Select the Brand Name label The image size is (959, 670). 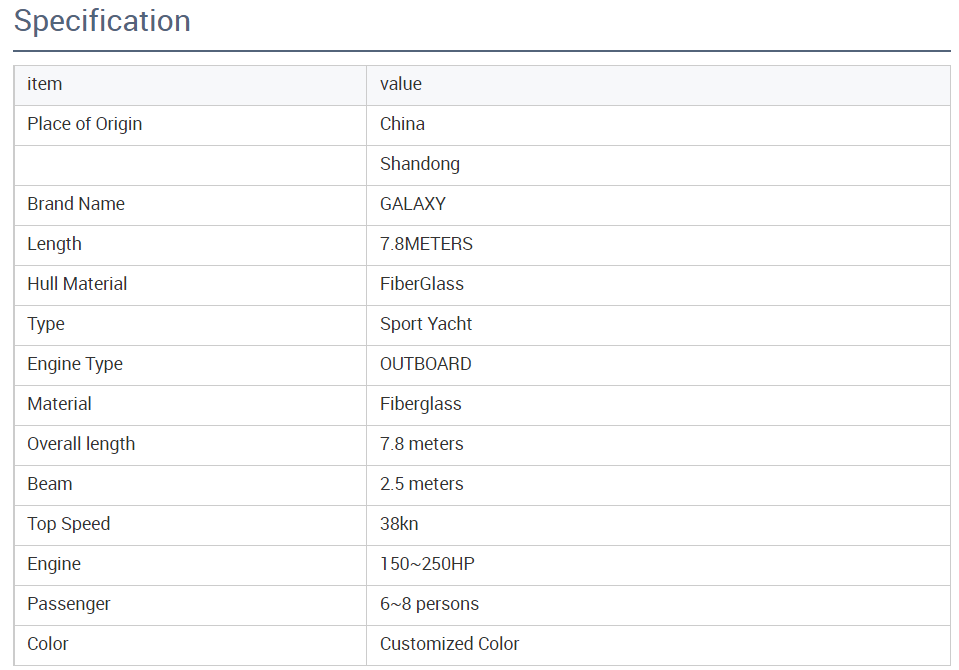[x=76, y=204]
